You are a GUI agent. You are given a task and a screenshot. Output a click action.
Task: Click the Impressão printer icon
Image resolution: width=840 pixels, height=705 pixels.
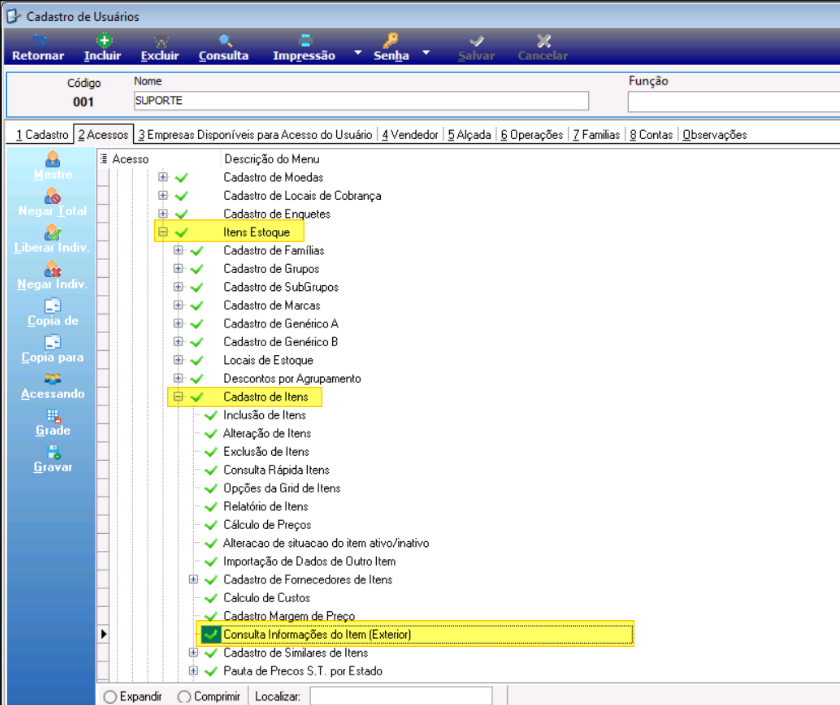[305, 40]
